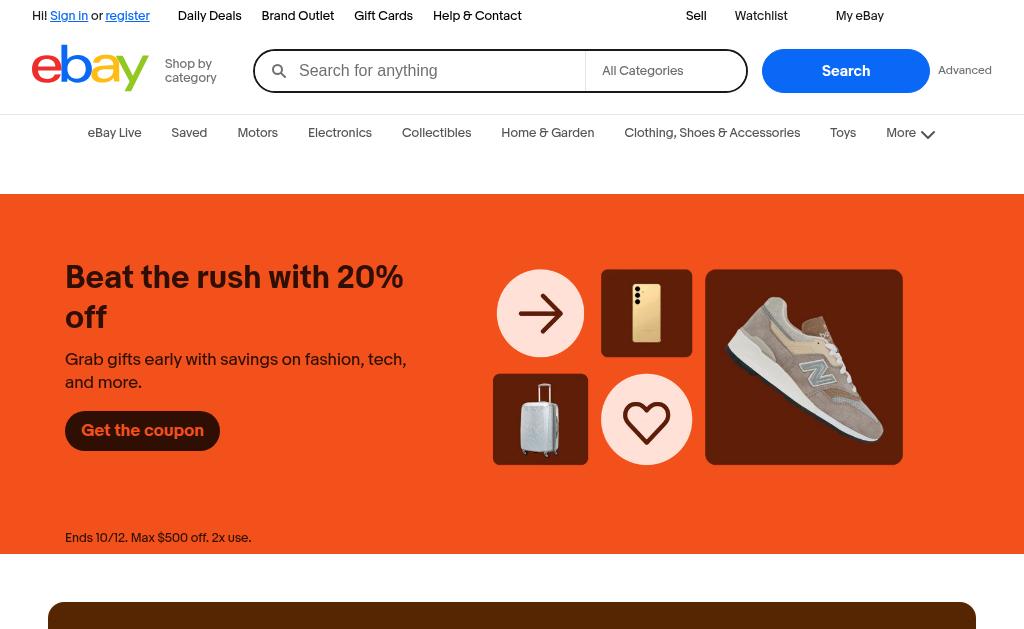The width and height of the screenshot is (1024, 629).
Task: Click the blue Search button
Action: (x=845, y=71)
